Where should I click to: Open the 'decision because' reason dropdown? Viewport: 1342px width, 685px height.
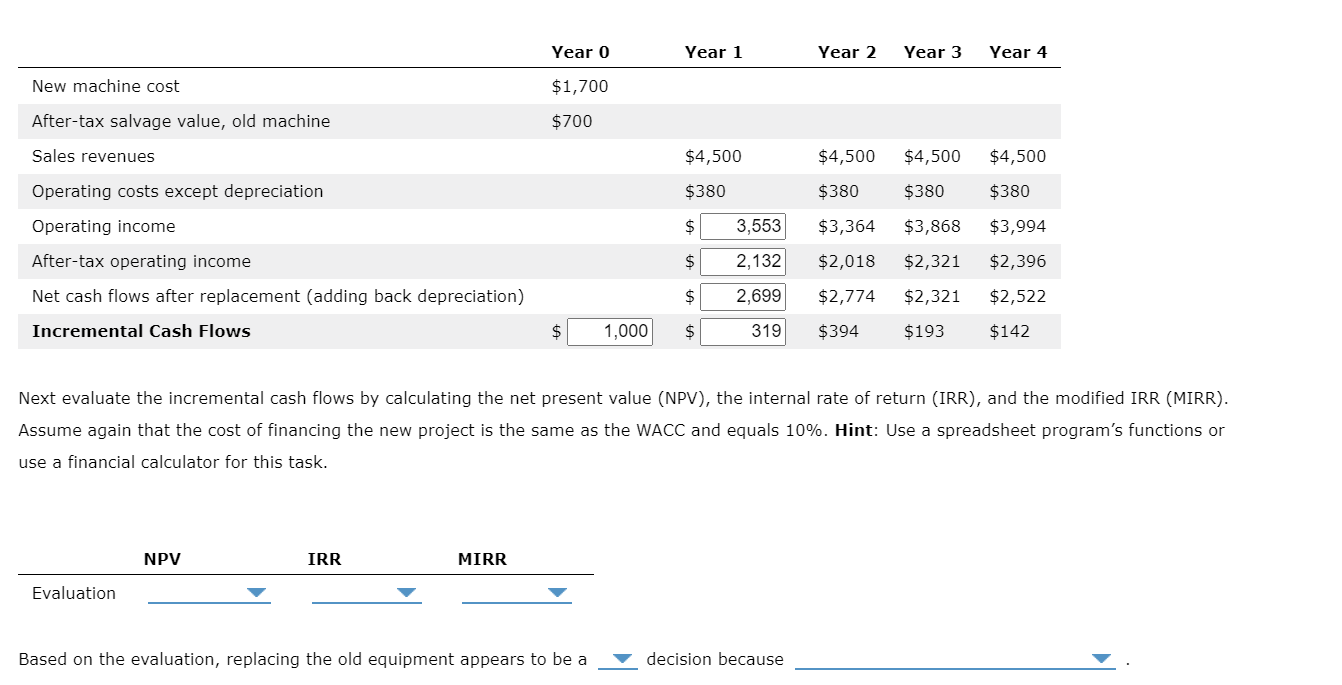coord(1101,658)
